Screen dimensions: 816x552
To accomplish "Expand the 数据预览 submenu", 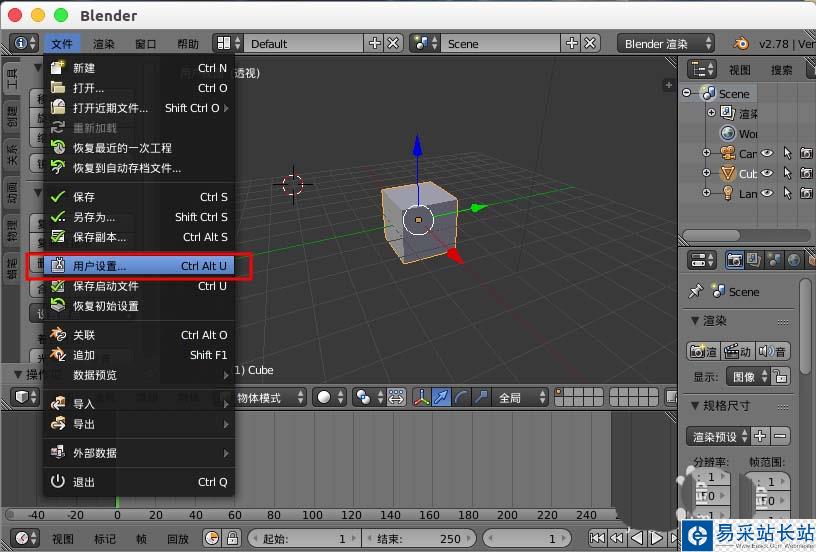I will coord(139,375).
